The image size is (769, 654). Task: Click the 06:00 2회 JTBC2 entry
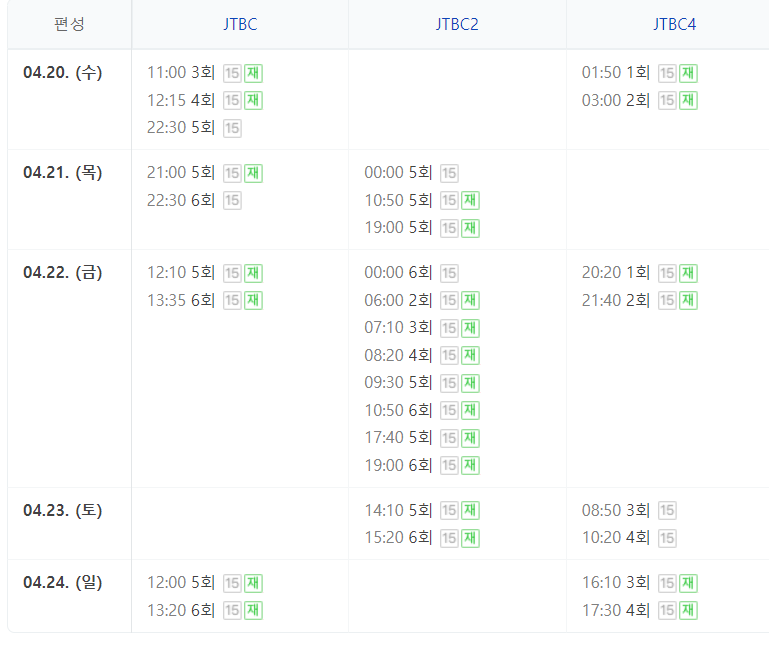[x=398, y=300]
